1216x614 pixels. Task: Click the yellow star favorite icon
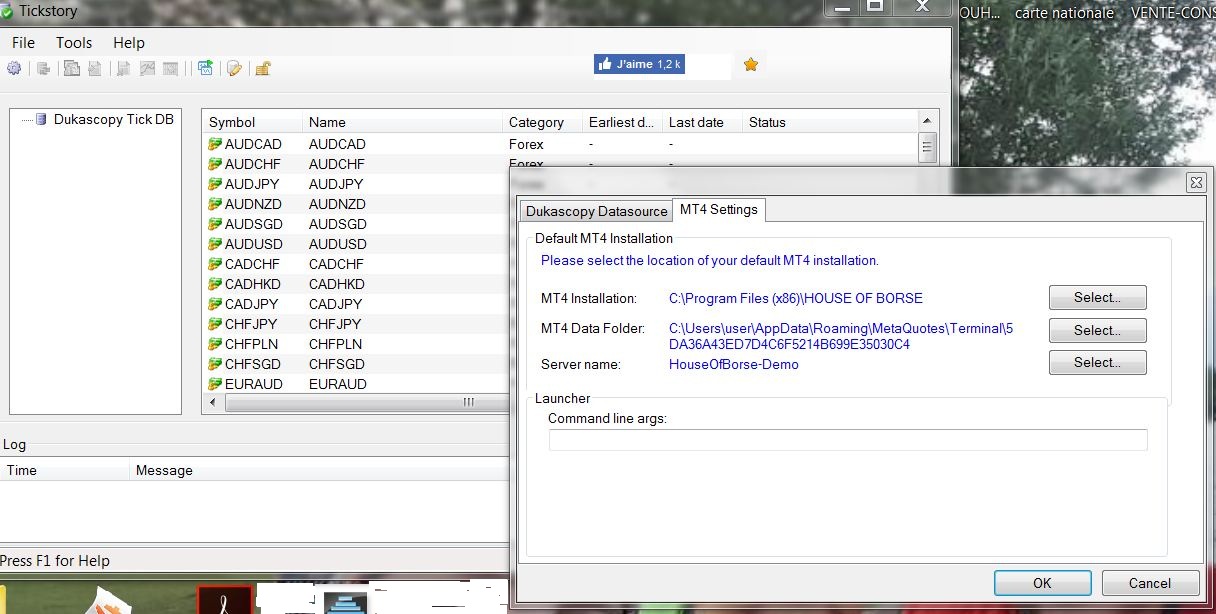[x=751, y=65]
